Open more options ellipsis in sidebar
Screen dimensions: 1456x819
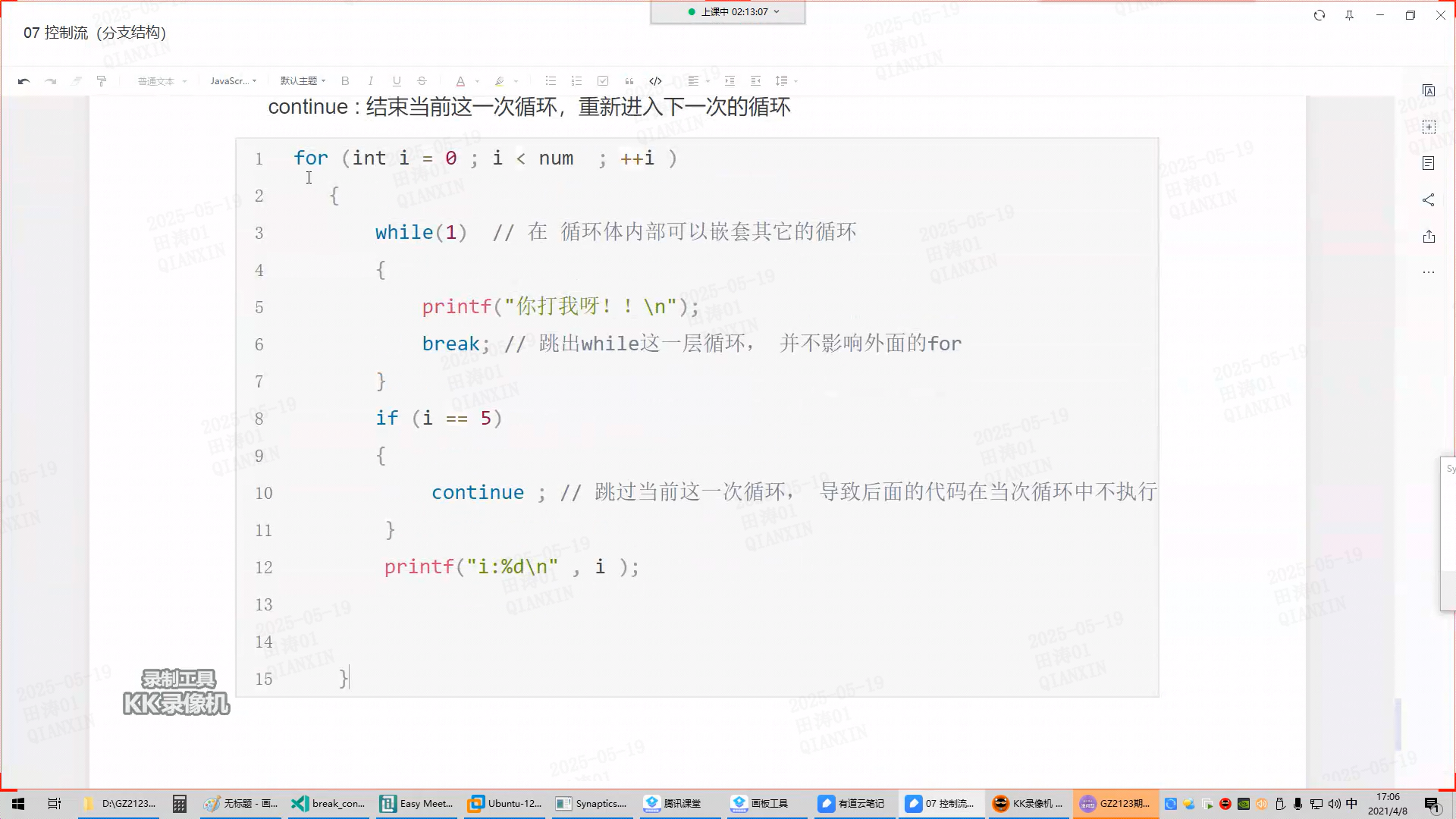click(1429, 272)
